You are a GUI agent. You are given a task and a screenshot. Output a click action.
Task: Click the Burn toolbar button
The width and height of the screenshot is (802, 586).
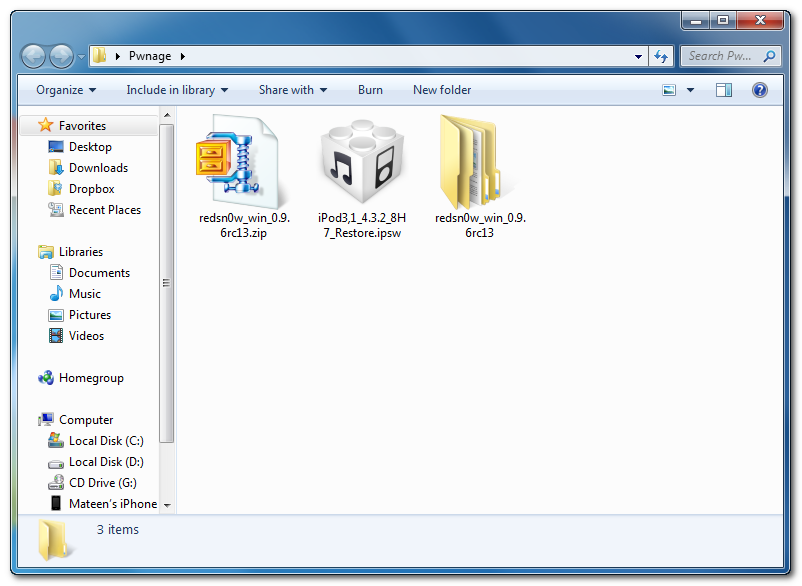tap(370, 90)
